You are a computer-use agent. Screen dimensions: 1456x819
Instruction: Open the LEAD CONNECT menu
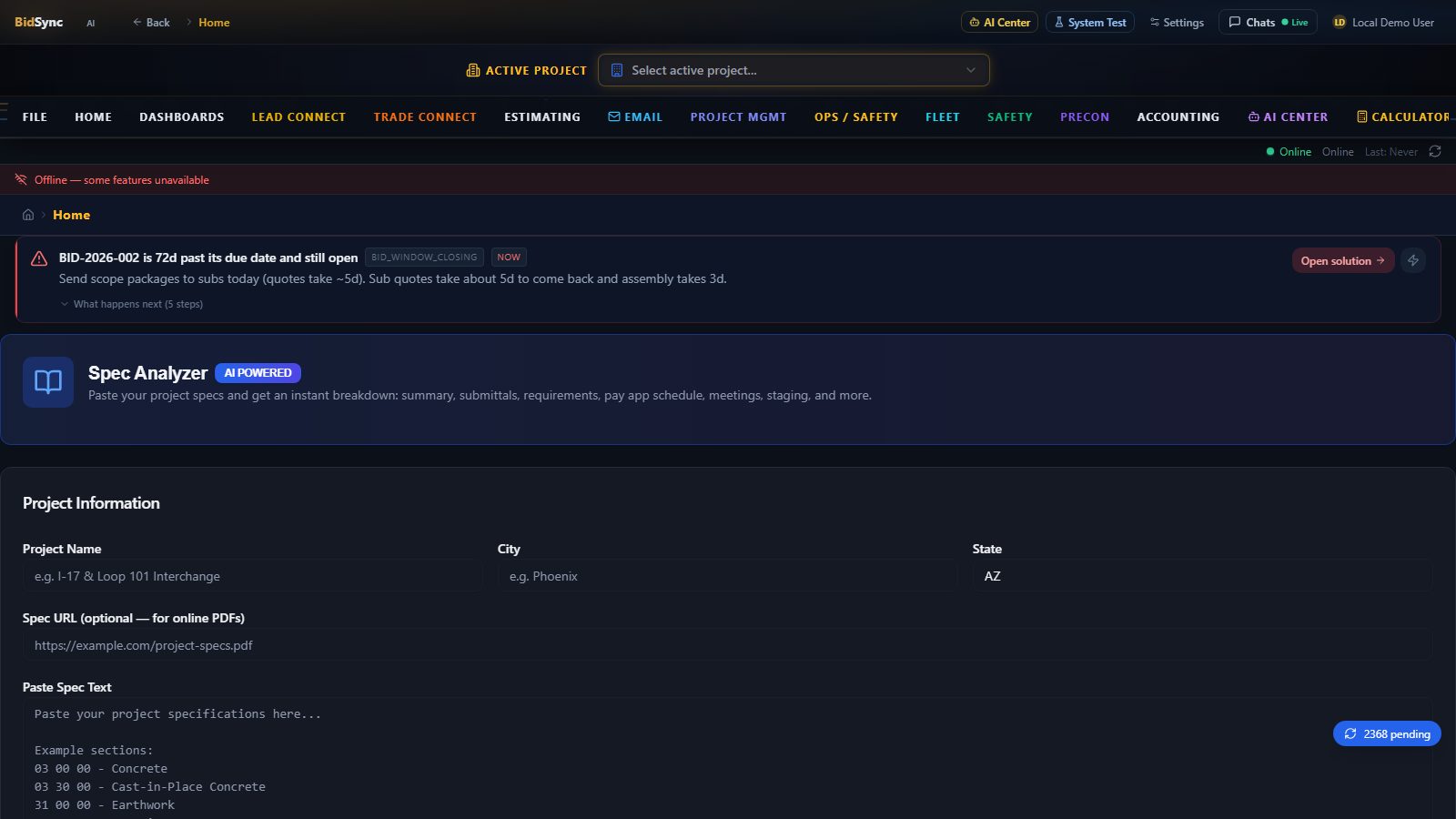(298, 116)
